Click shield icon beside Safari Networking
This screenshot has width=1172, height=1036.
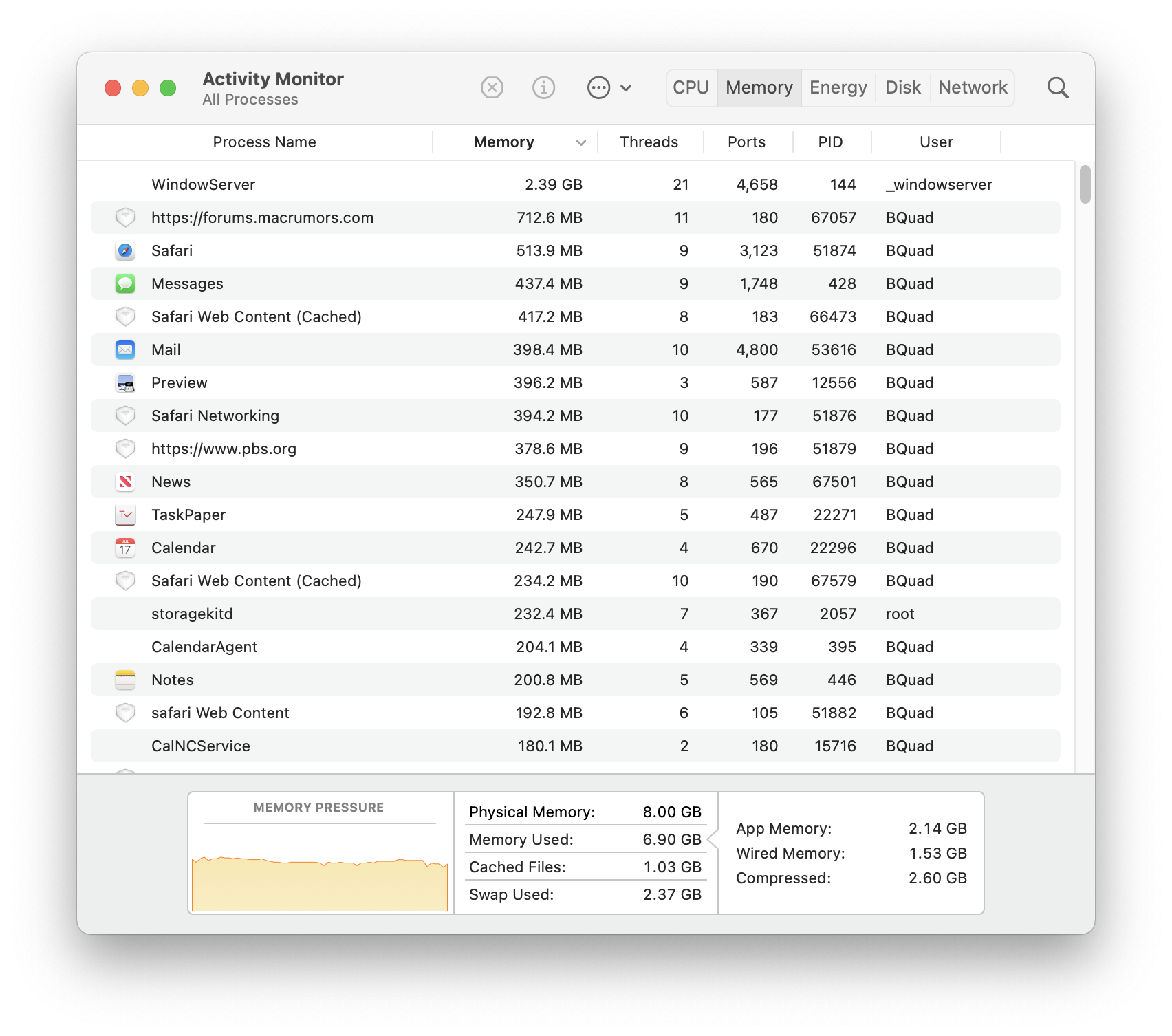125,416
